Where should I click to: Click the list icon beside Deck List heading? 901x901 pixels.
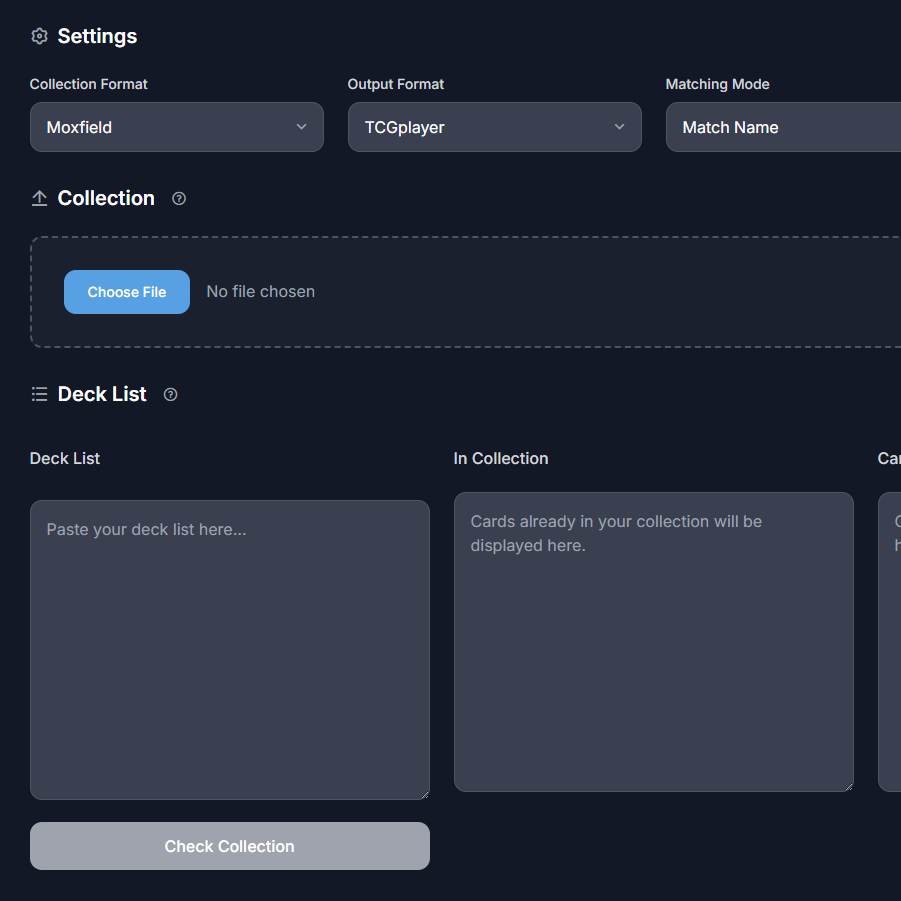point(39,394)
